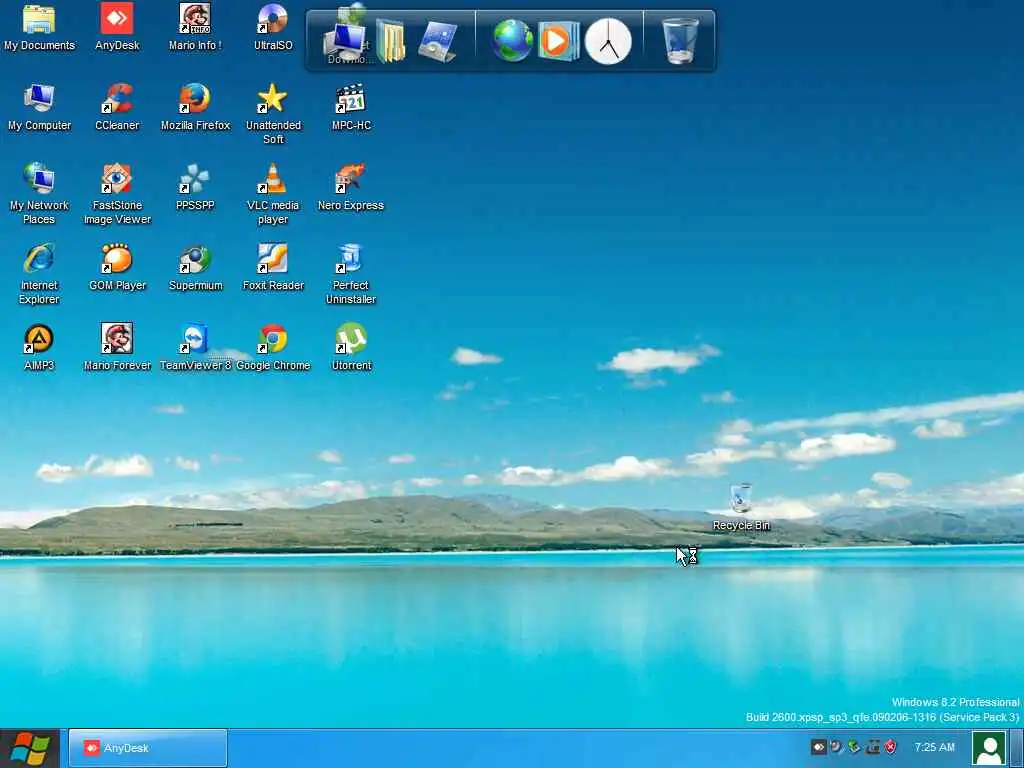Viewport: 1024px width, 768px height.
Task: Open FastStone Image Viewer shortcut
Action: pos(117,194)
